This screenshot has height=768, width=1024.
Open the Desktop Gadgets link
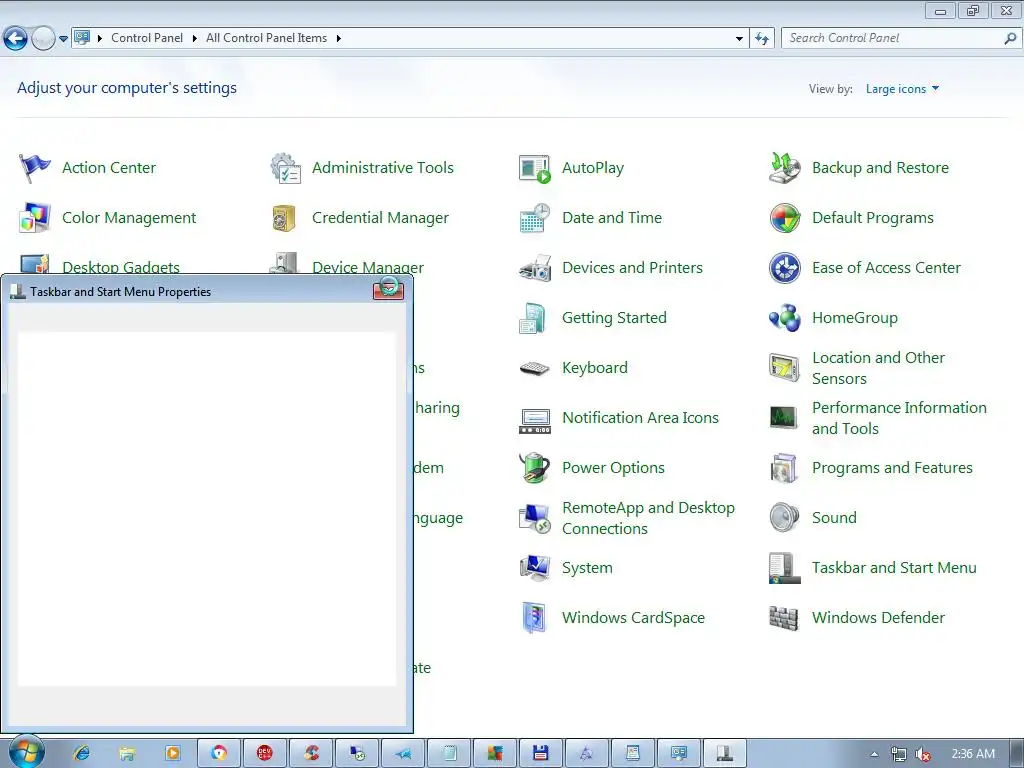point(121,267)
